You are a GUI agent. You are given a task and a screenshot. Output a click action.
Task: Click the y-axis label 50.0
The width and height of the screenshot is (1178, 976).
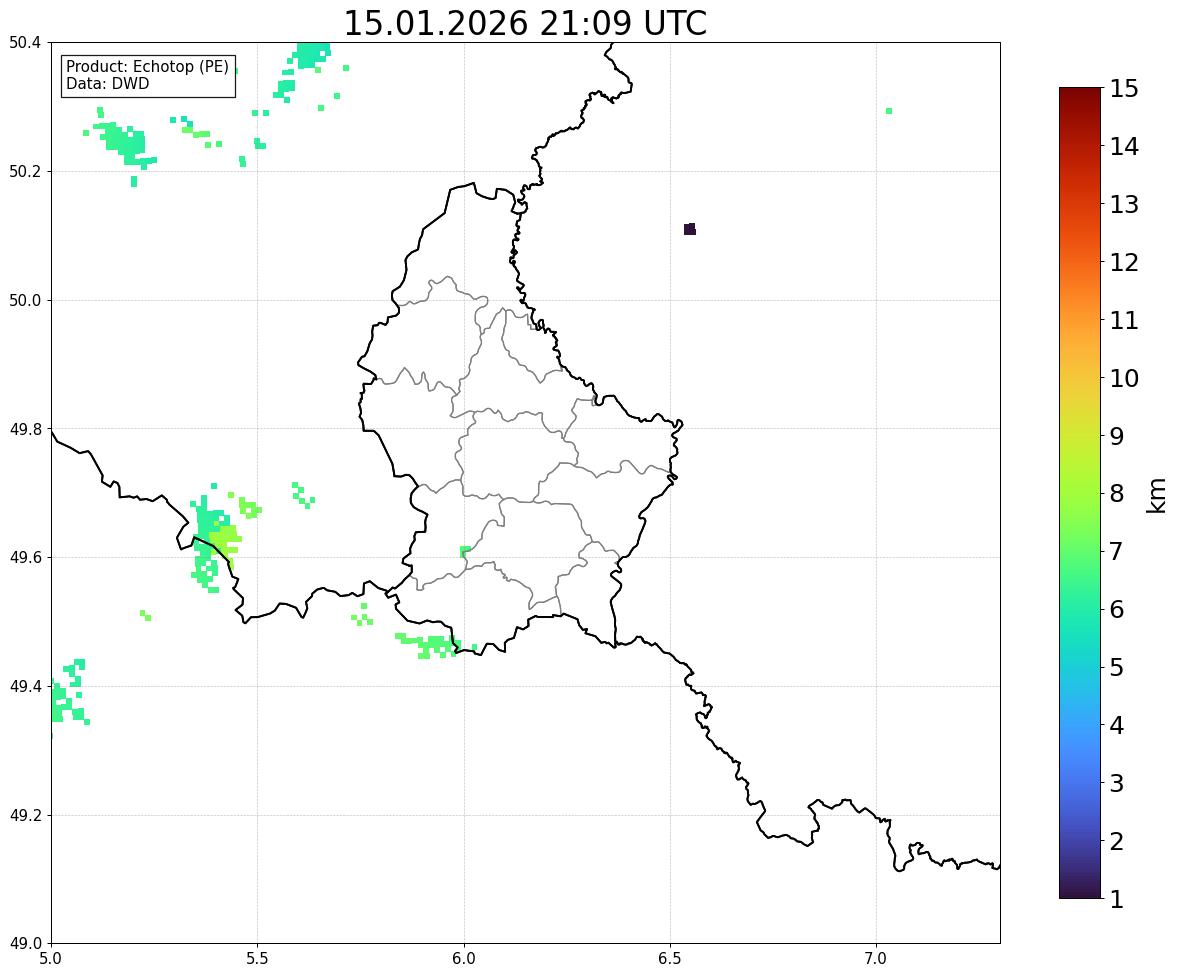click(24, 301)
